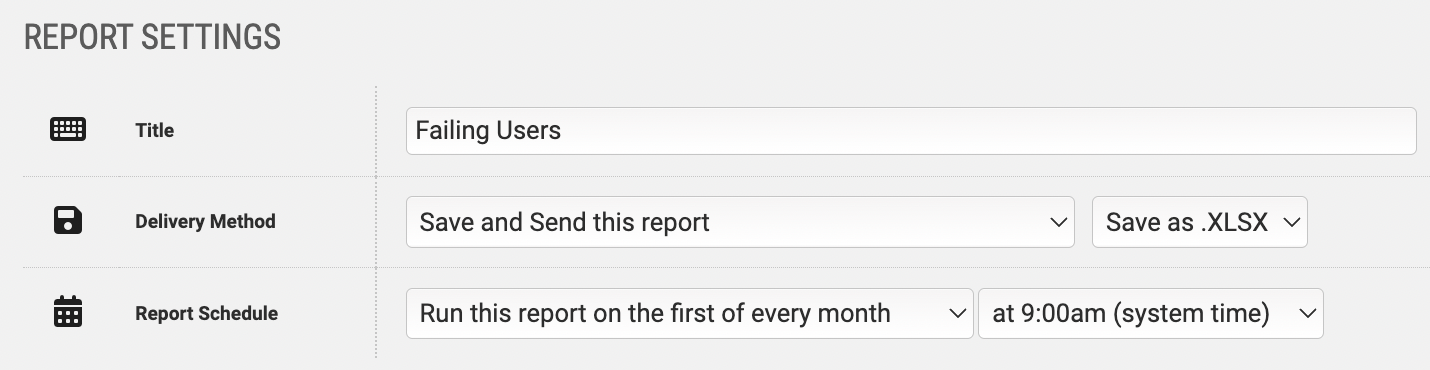Click the chevron arrow on delivery method dropdown

coord(1058,223)
